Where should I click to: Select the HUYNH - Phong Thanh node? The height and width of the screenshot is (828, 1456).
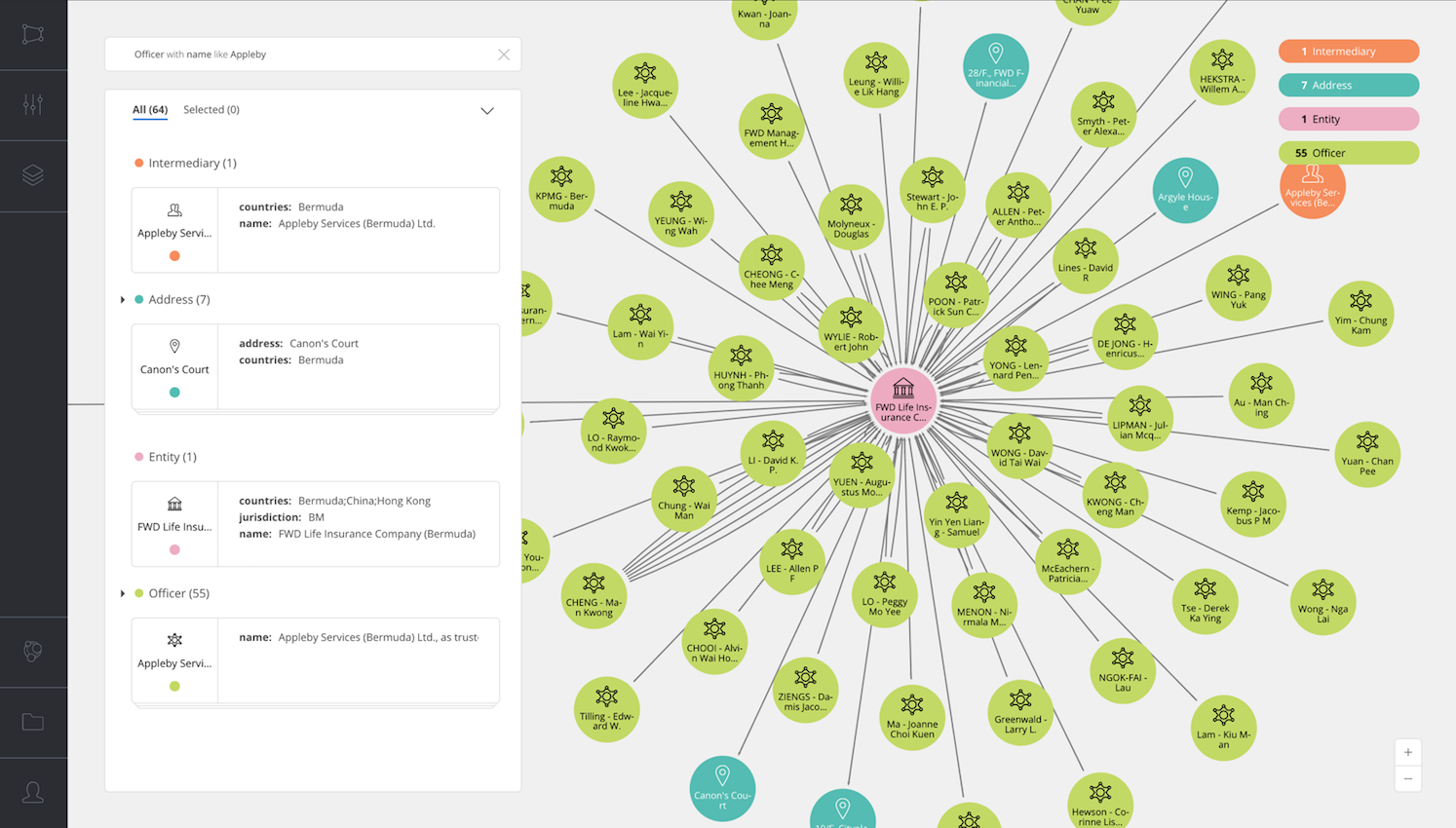tap(741, 368)
